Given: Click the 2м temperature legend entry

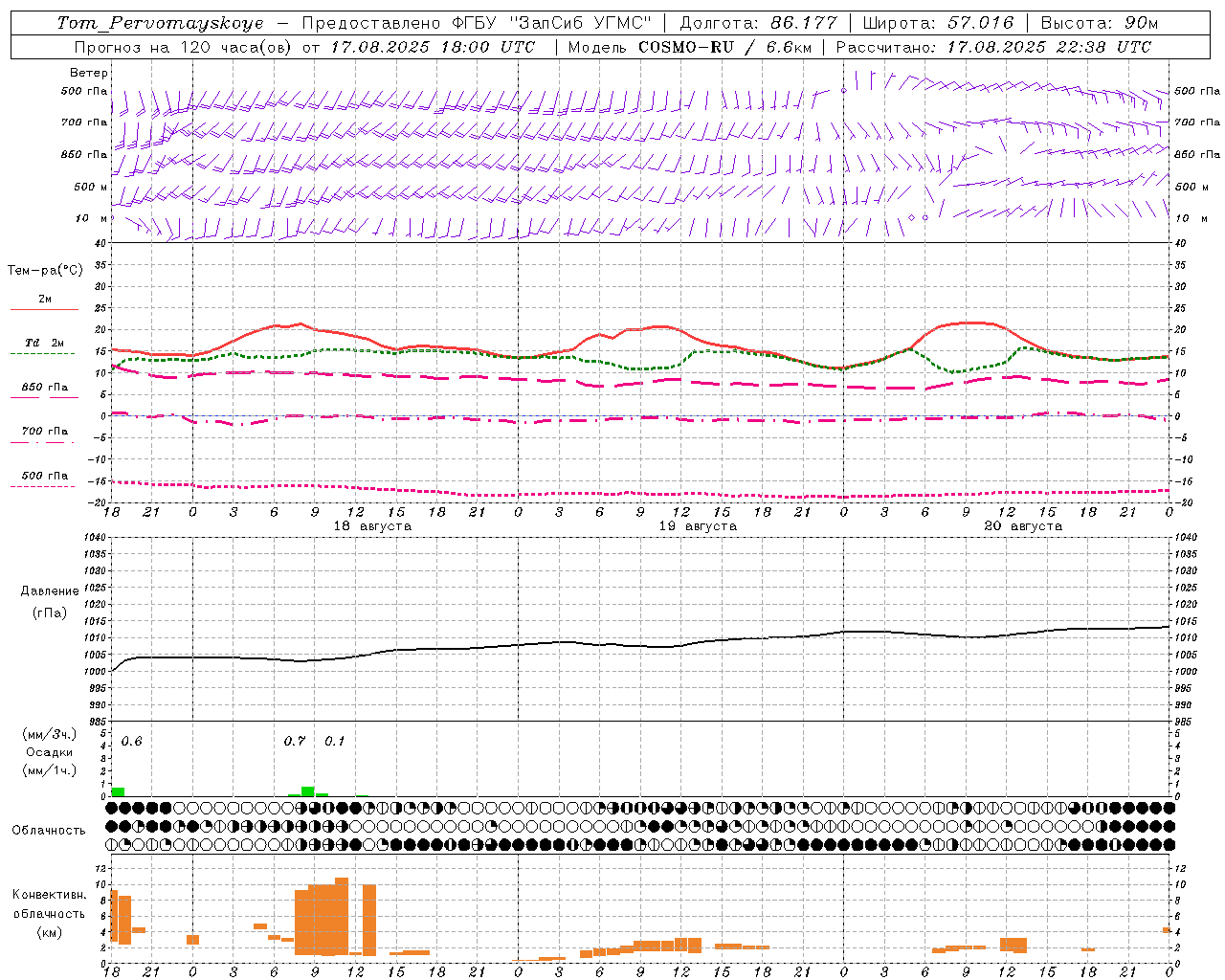Looking at the screenshot, I should tap(45, 300).
